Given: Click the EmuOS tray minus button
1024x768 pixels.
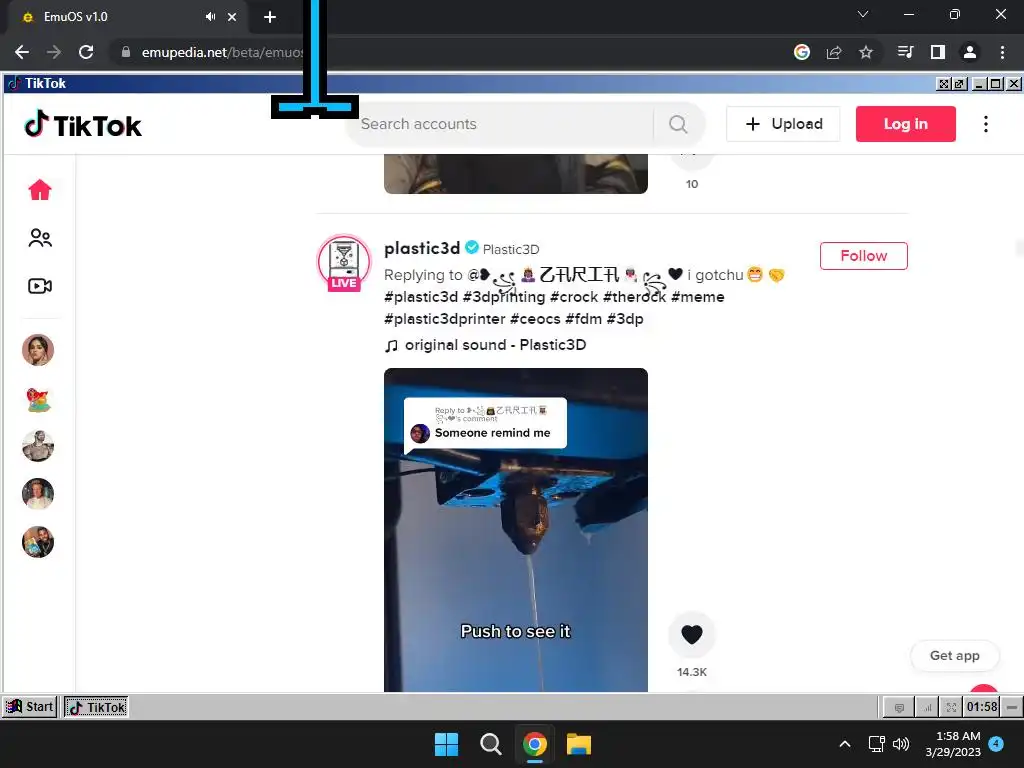Looking at the screenshot, I should coord(1012,707).
